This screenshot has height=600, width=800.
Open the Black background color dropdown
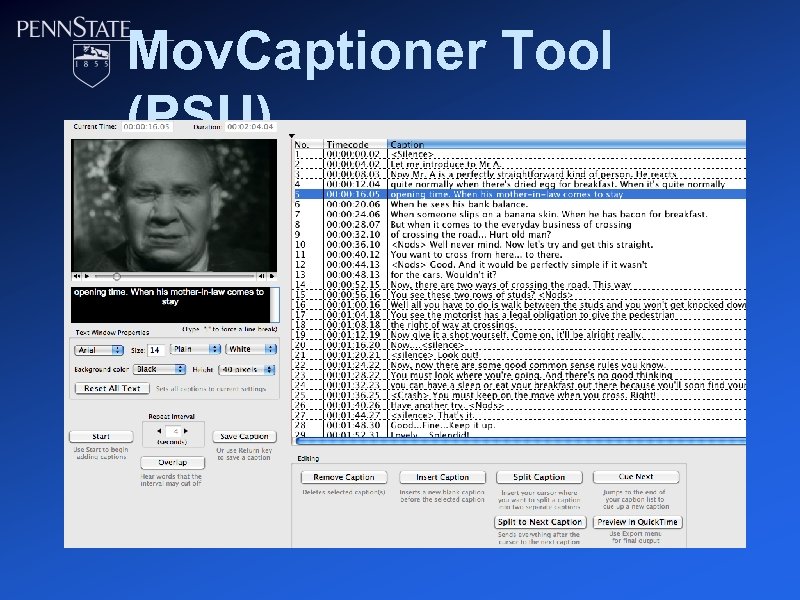pos(159,369)
